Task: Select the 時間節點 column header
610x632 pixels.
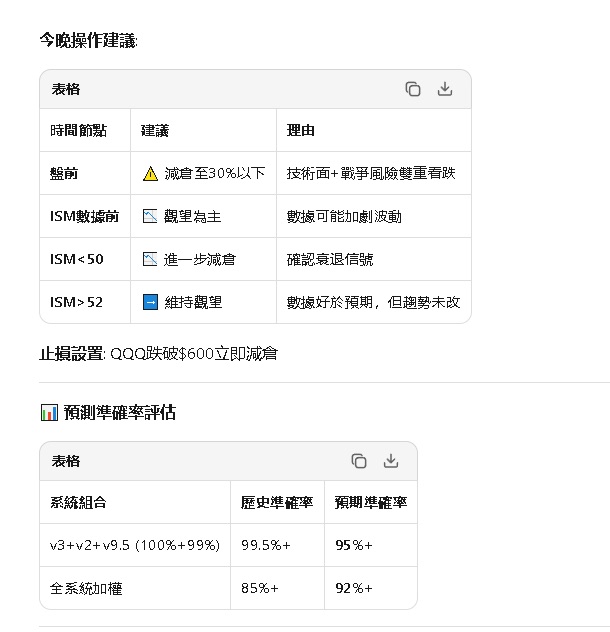Action: click(x=78, y=131)
